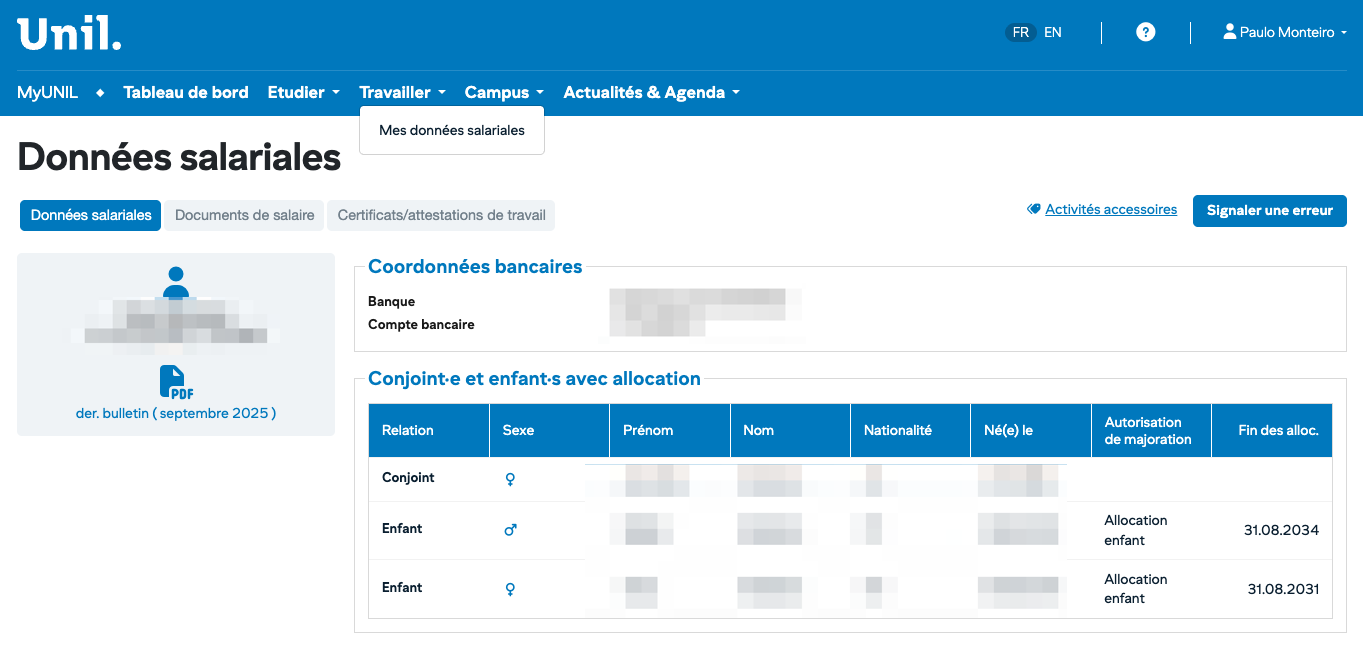This screenshot has height=657, width=1363.
Task: Open the Actualités & Agenda dropdown
Action: (651, 93)
